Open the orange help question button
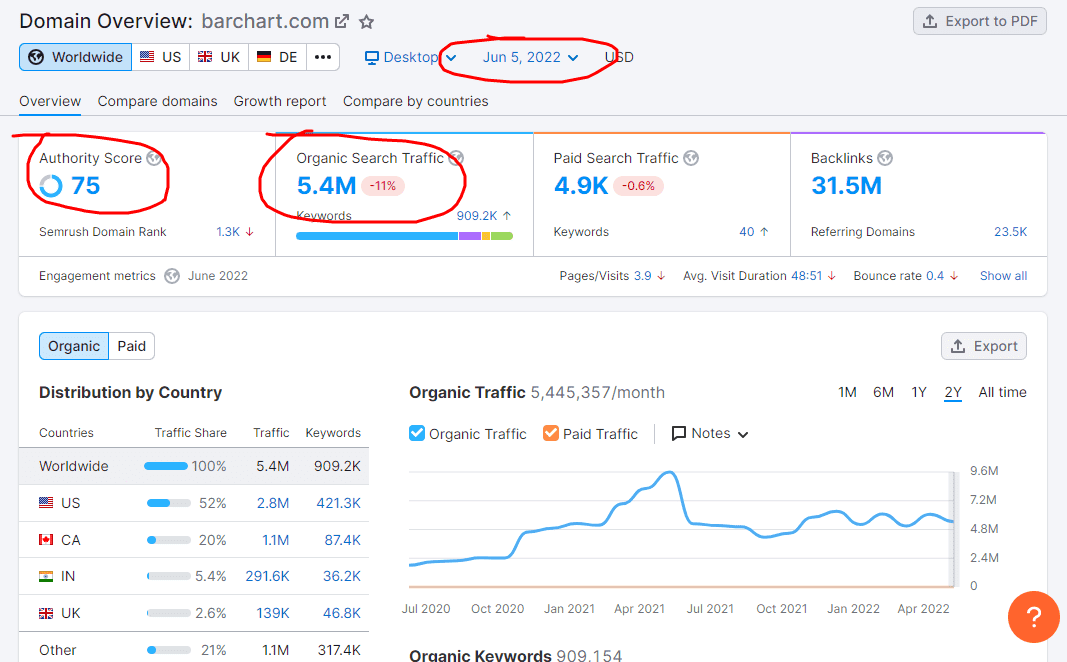The width and height of the screenshot is (1067, 662). [1033, 617]
